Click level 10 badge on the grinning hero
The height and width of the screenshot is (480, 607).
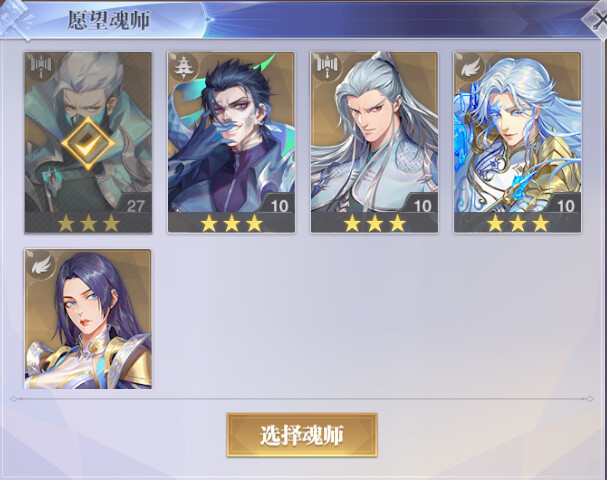pyautogui.click(x=279, y=206)
